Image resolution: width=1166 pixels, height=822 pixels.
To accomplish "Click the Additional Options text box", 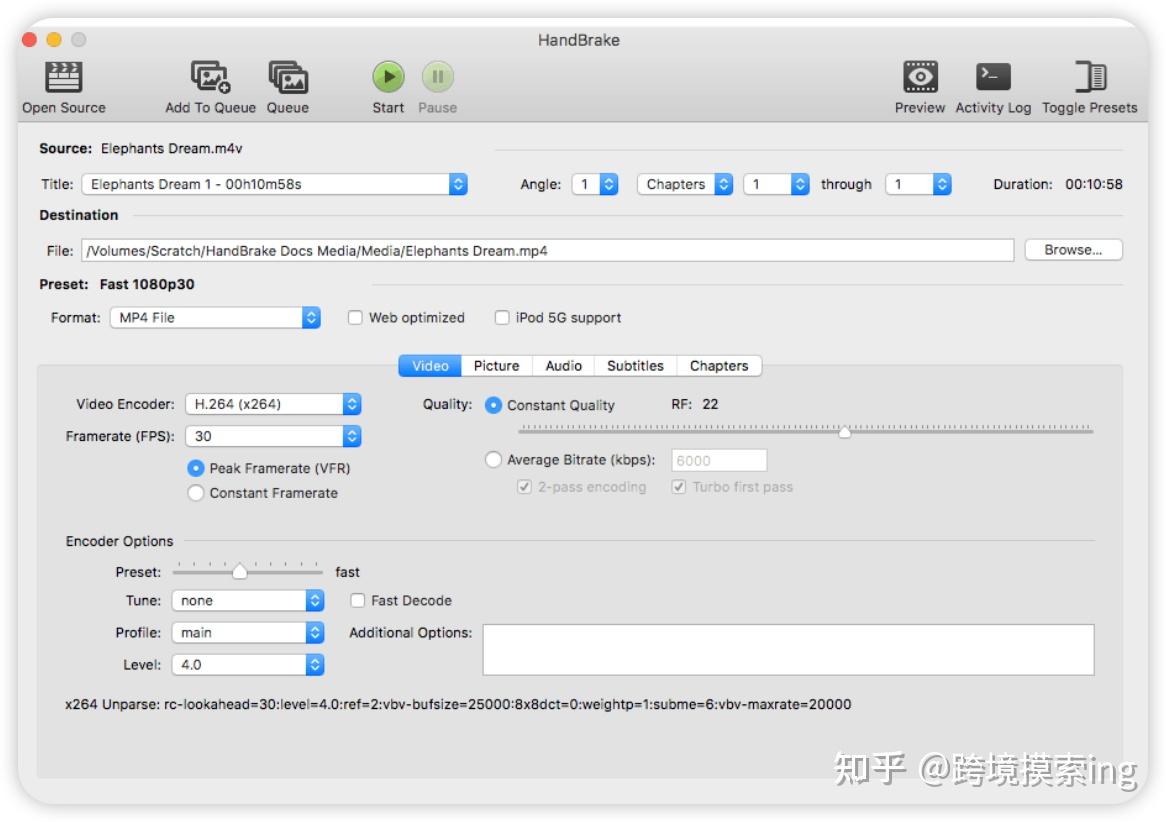I will coord(788,649).
